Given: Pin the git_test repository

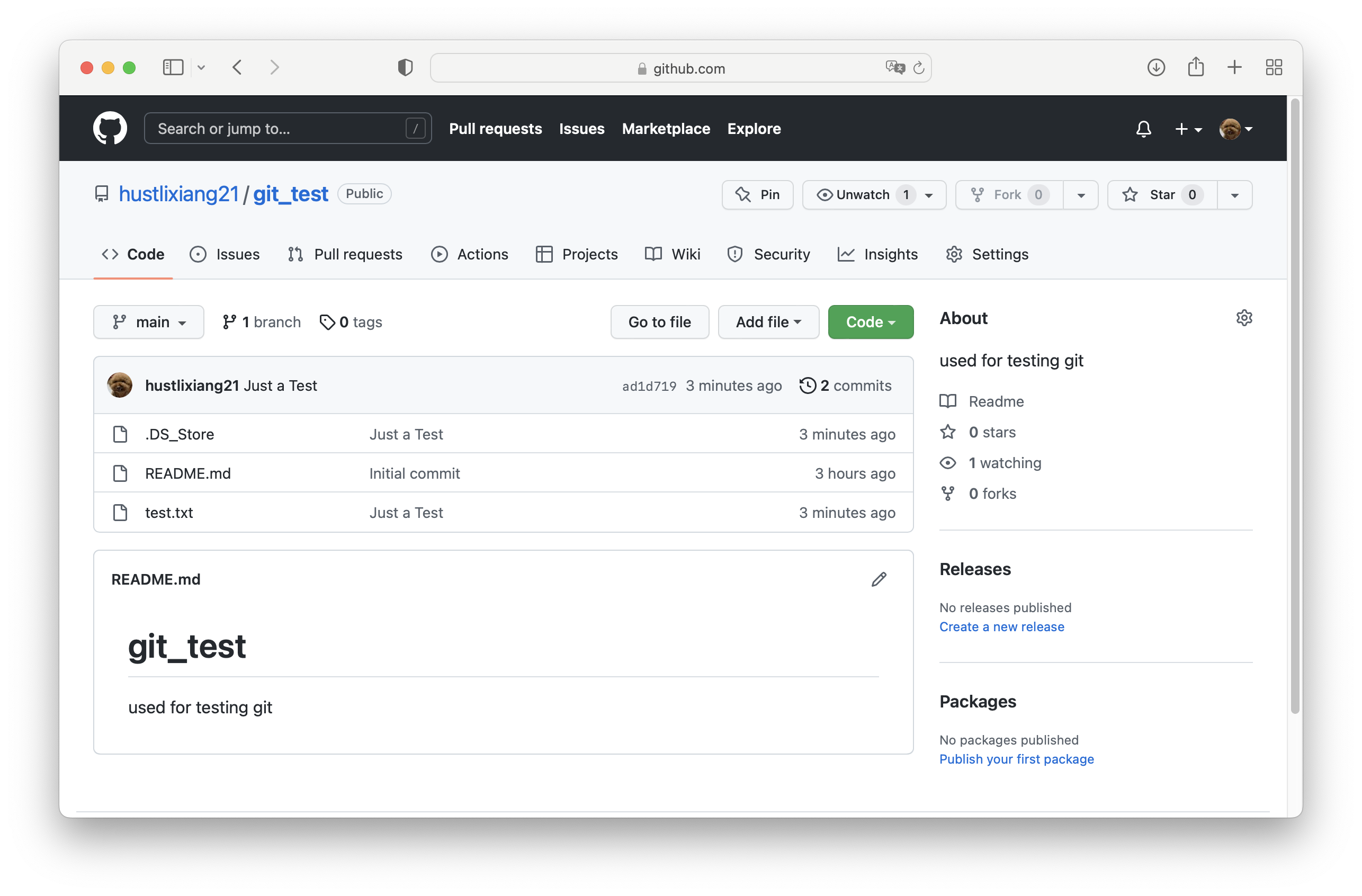Looking at the screenshot, I should tap(757, 195).
